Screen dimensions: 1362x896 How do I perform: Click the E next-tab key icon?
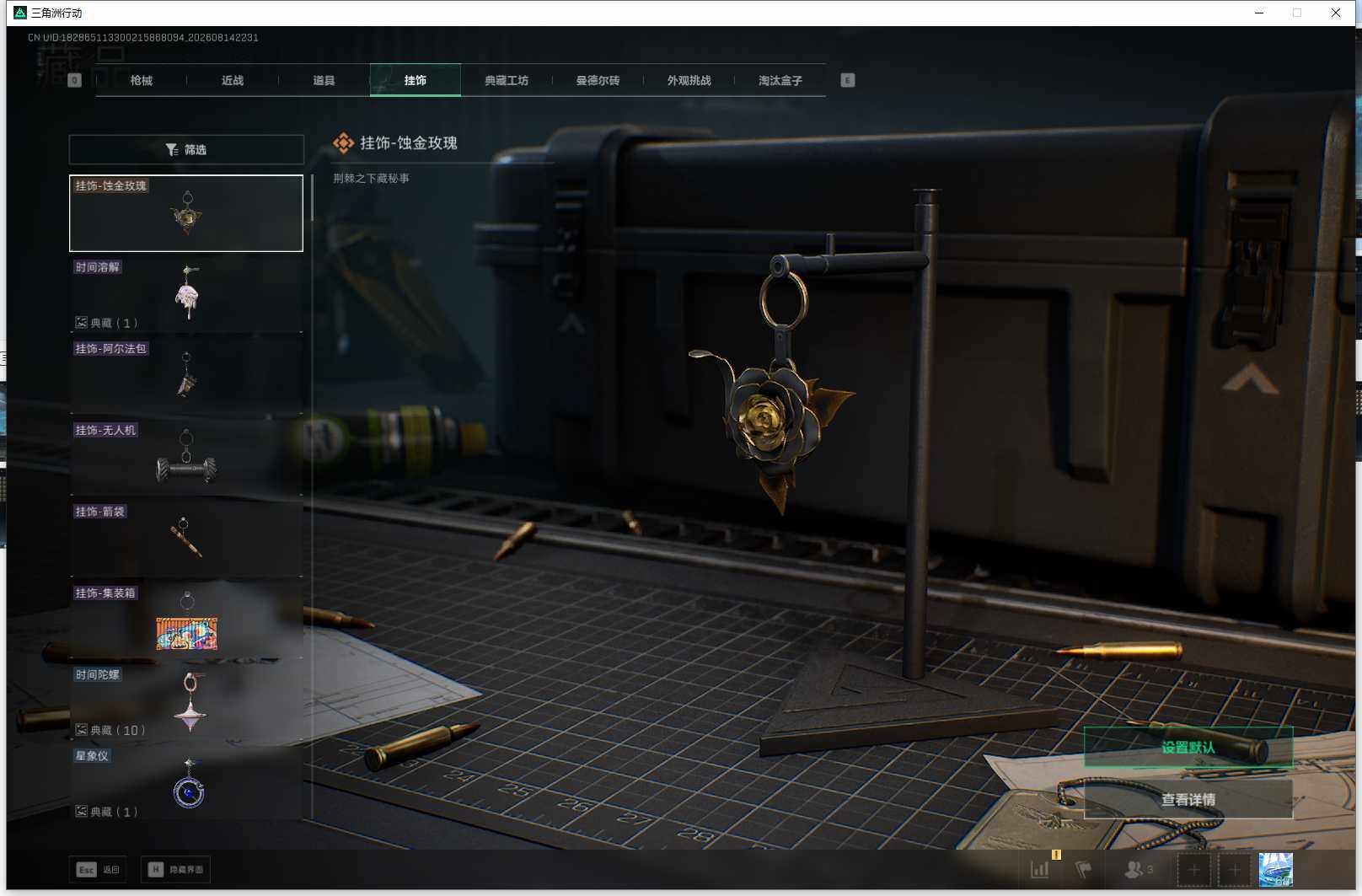848,80
